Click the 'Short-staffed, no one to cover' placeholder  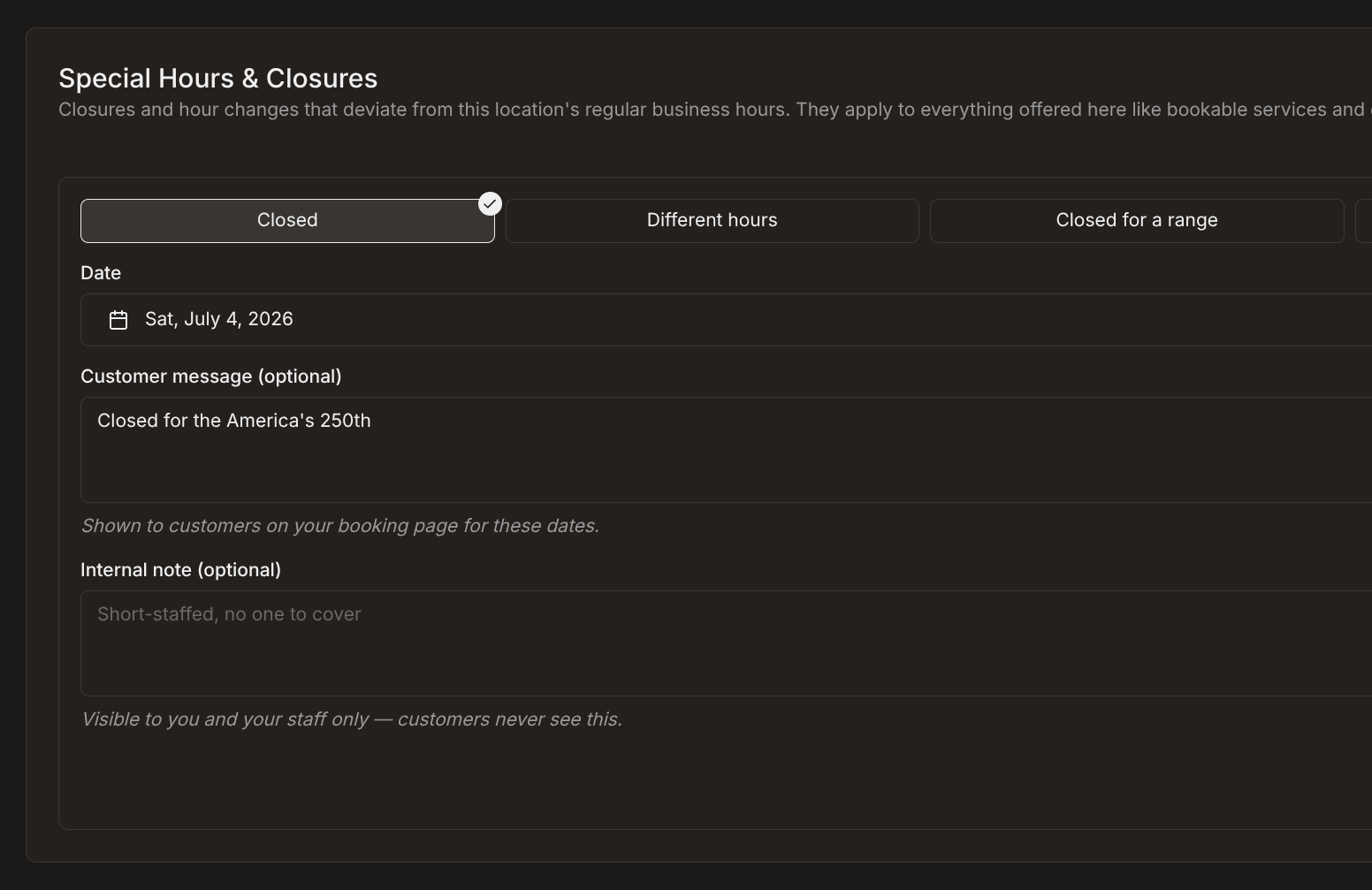[x=229, y=614]
